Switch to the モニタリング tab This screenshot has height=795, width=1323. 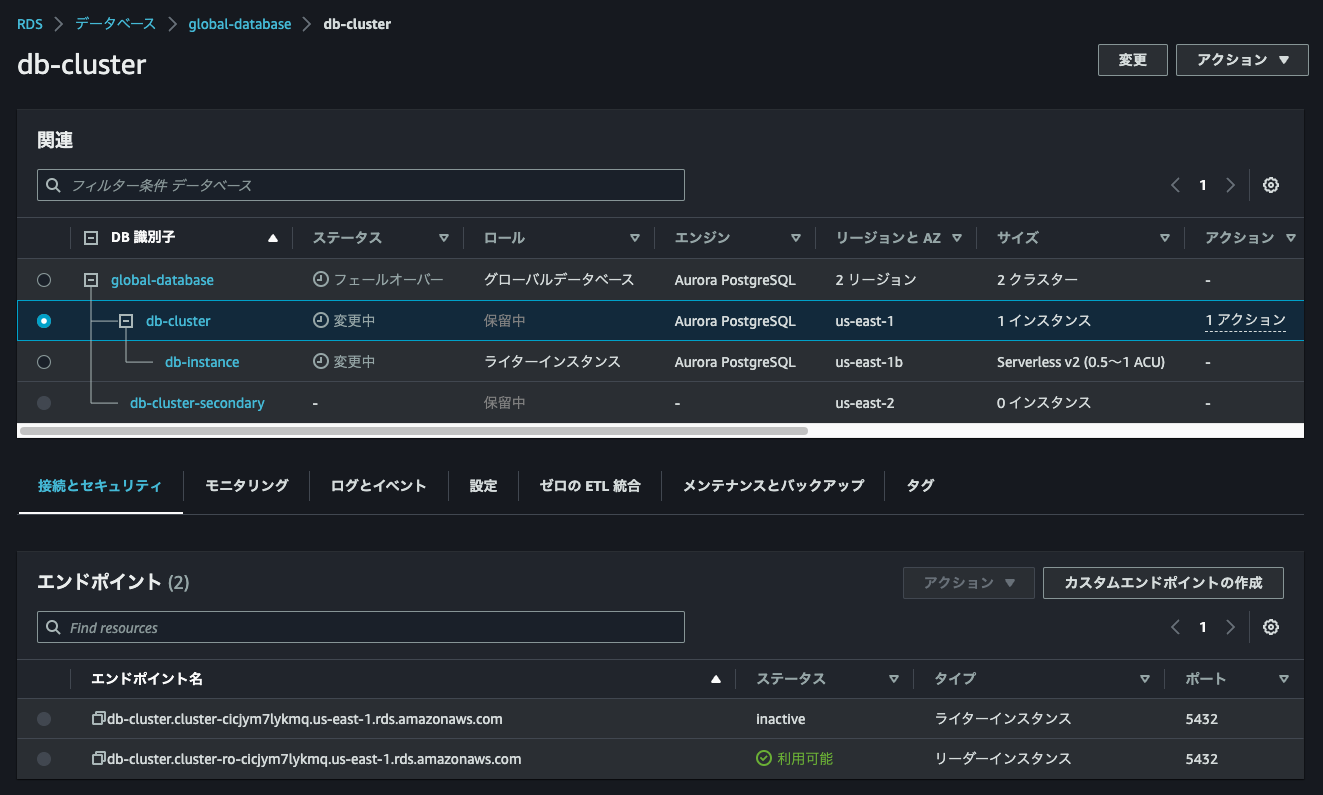(245, 485)
